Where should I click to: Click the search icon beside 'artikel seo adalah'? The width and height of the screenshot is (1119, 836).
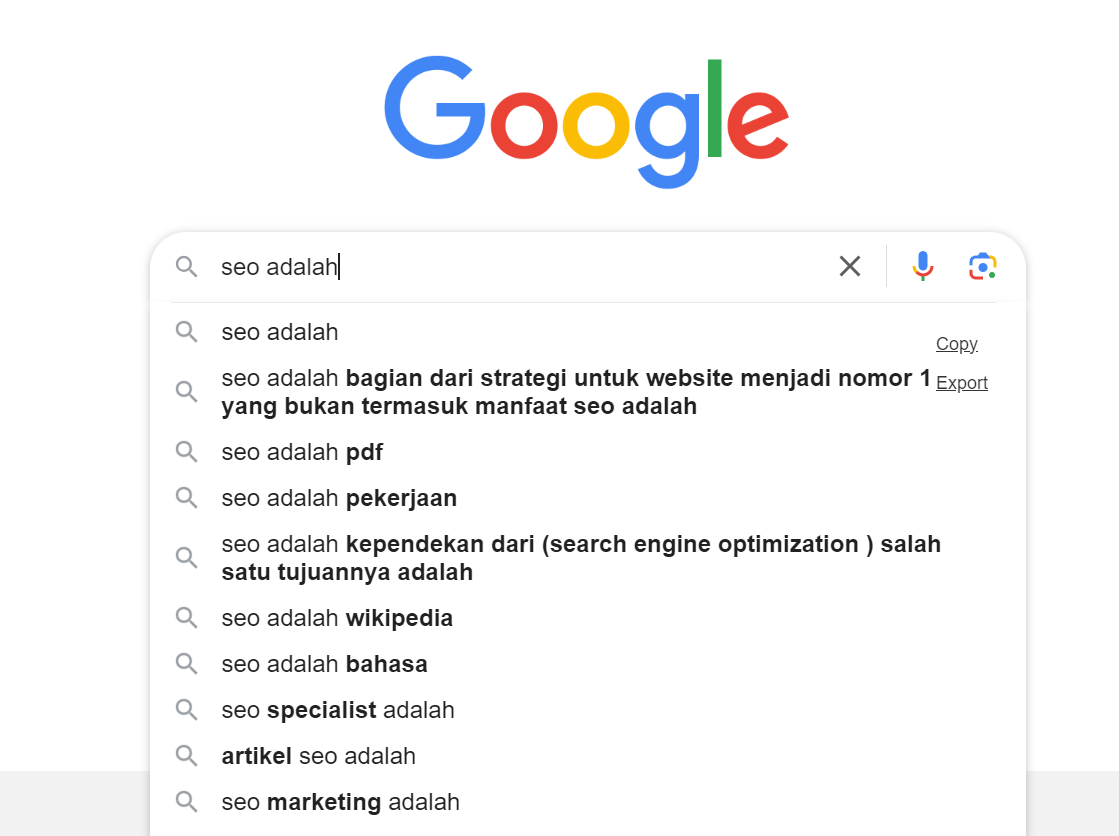tap(187, 756)
